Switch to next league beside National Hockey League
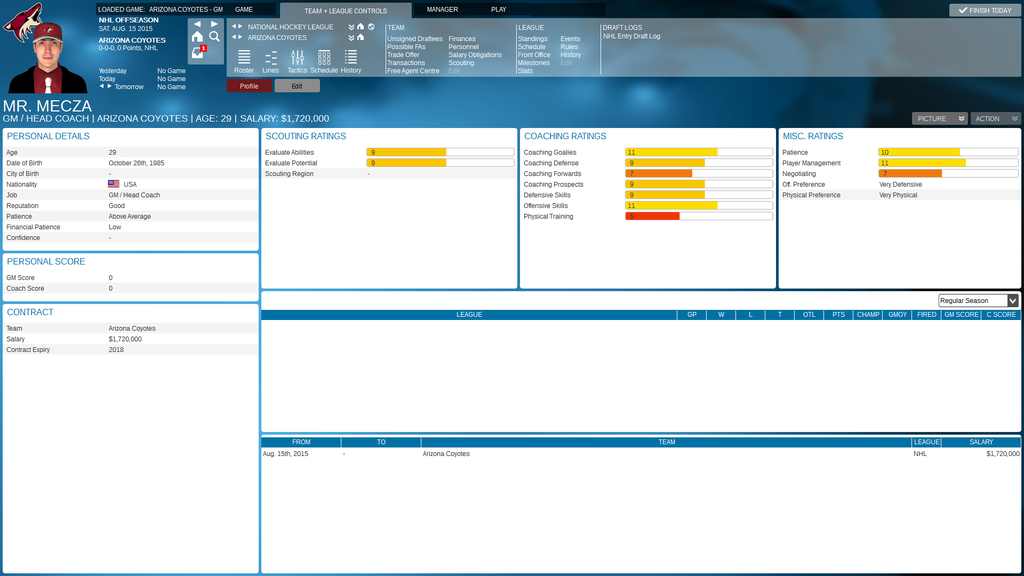Screen dimensions: 1024x576 (240, 27)
